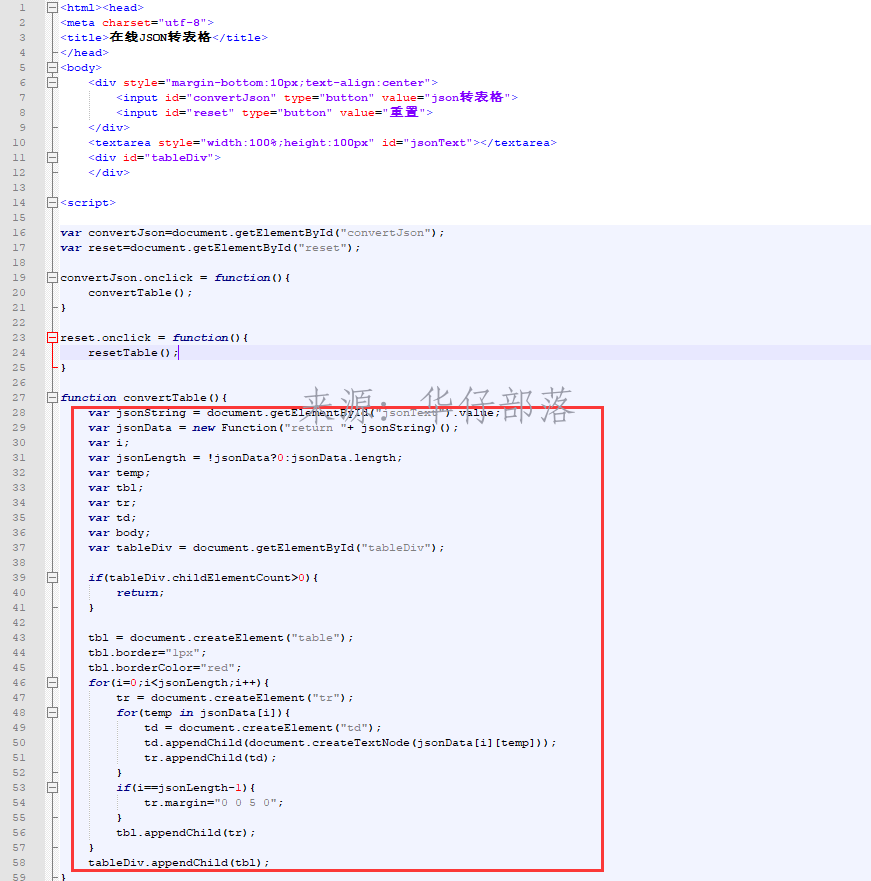The height and width of the screenshot is (881, 871).
Task: Click the title text 在线JSON转表格
Action: coord(160,37)
